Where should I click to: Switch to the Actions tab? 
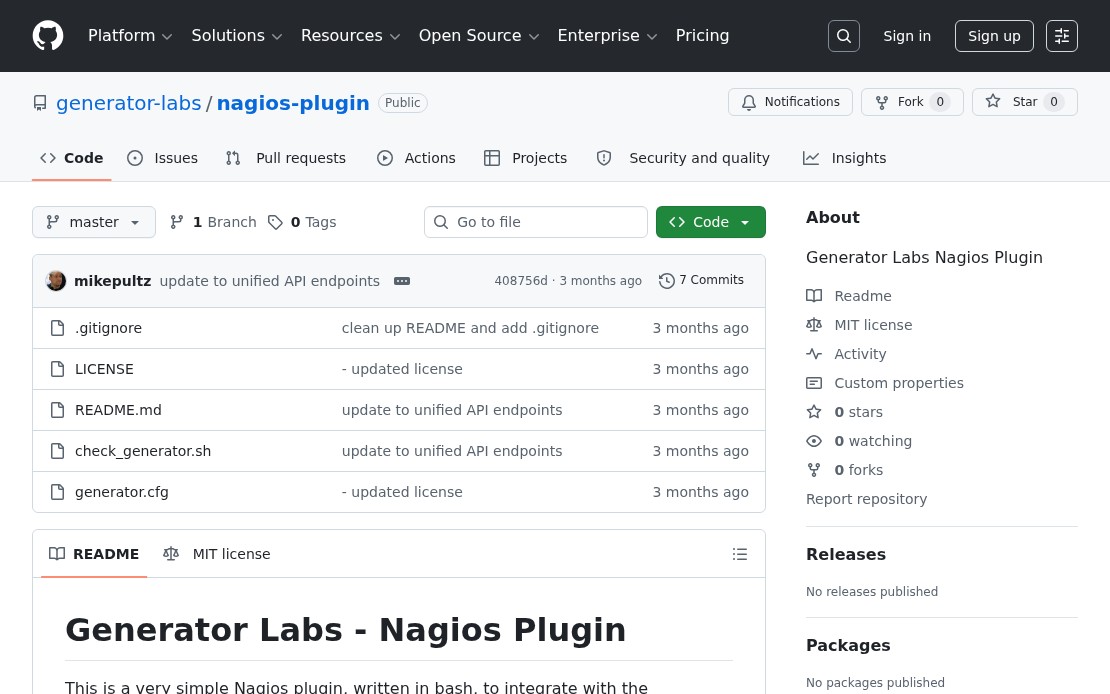tap(416, 158)
